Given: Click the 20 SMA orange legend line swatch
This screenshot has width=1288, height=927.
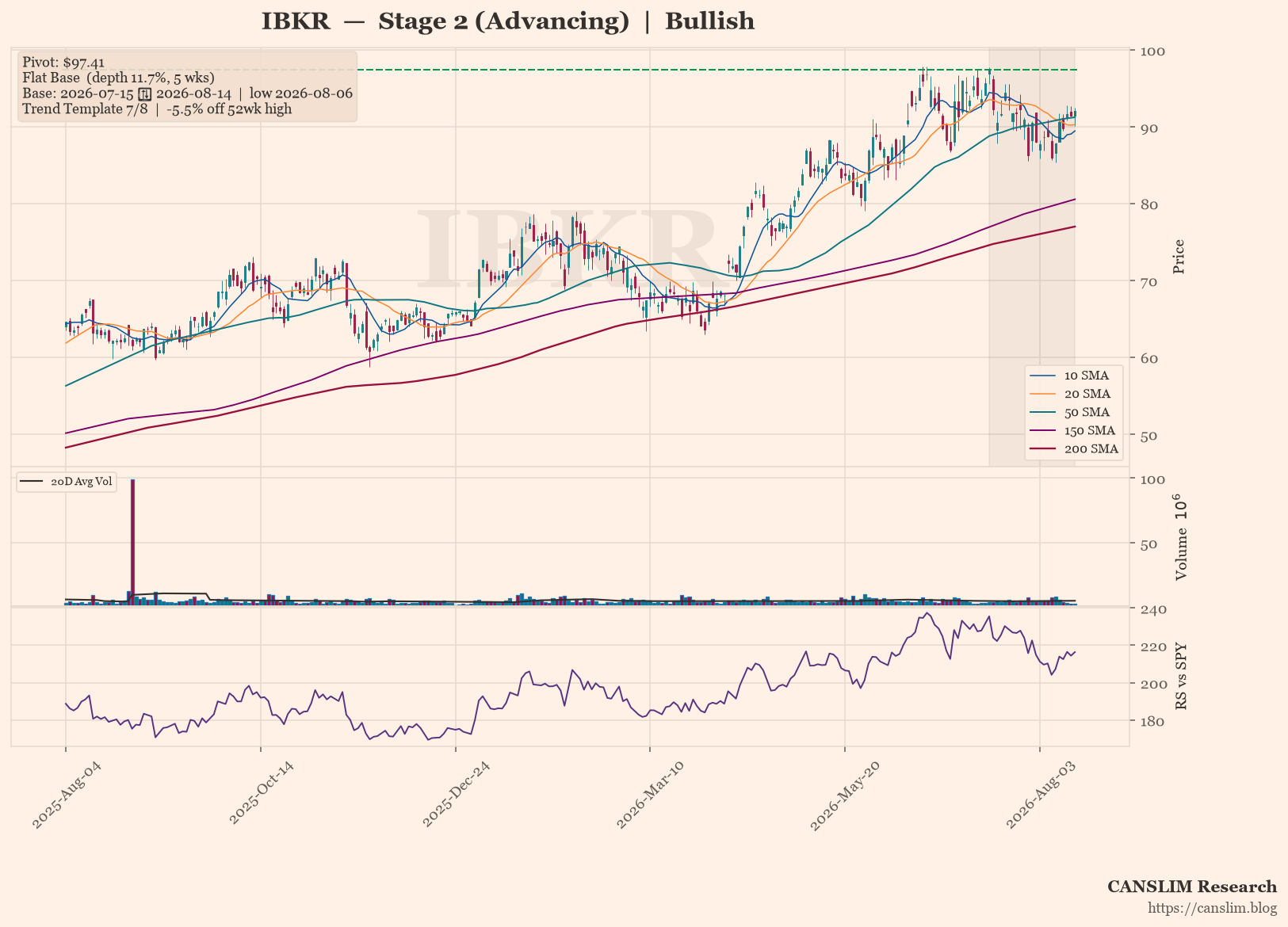Looking at the screenshot, I should (x=1042, y=394).
